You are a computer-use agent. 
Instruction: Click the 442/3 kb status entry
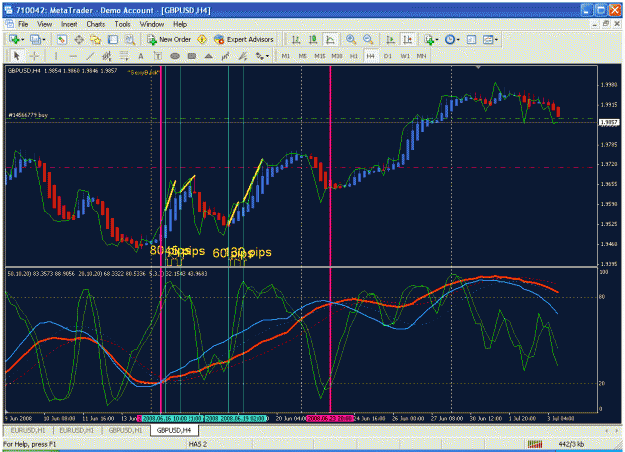(571, 444)
